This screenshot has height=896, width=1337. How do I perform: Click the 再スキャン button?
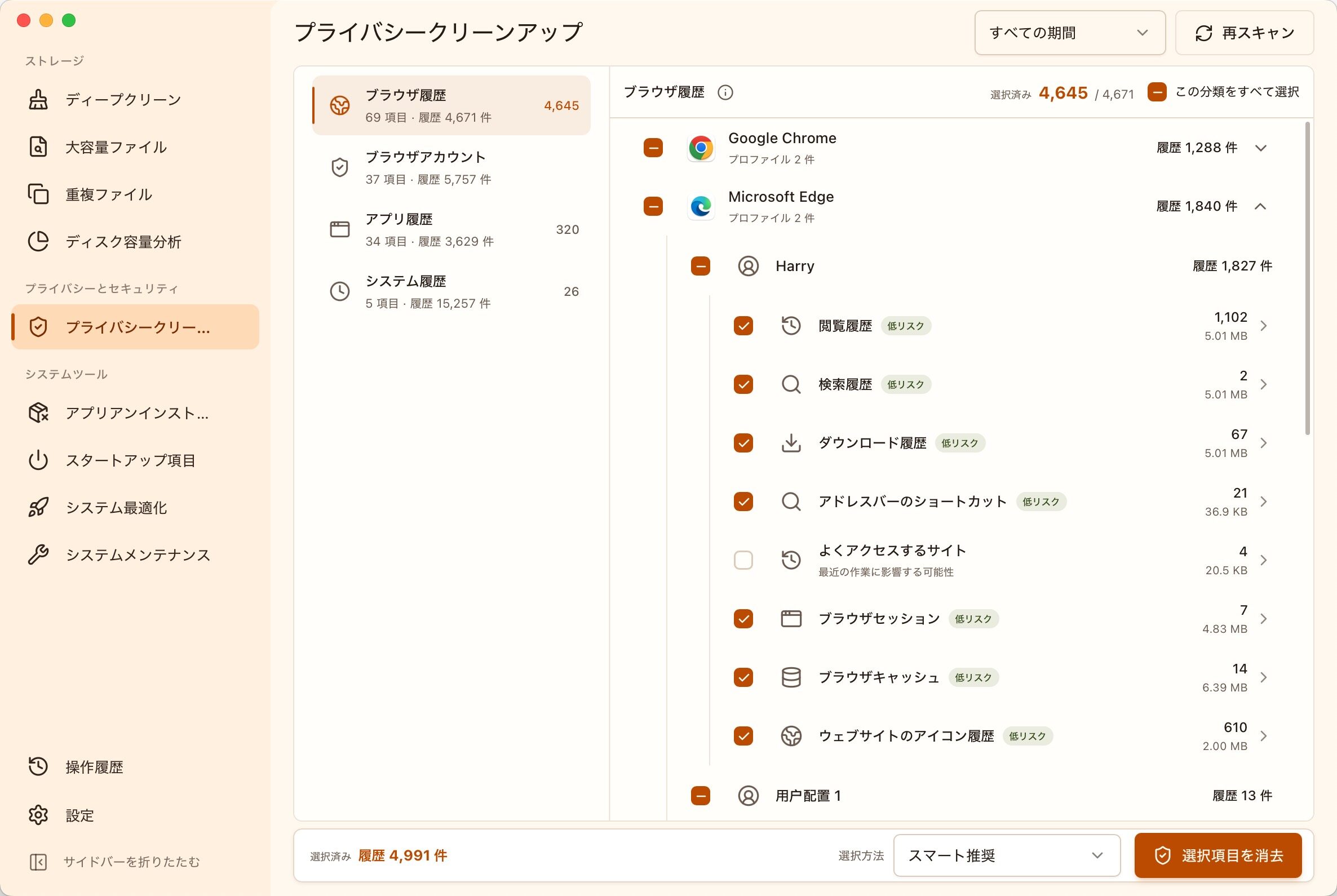click(1245, 33)
